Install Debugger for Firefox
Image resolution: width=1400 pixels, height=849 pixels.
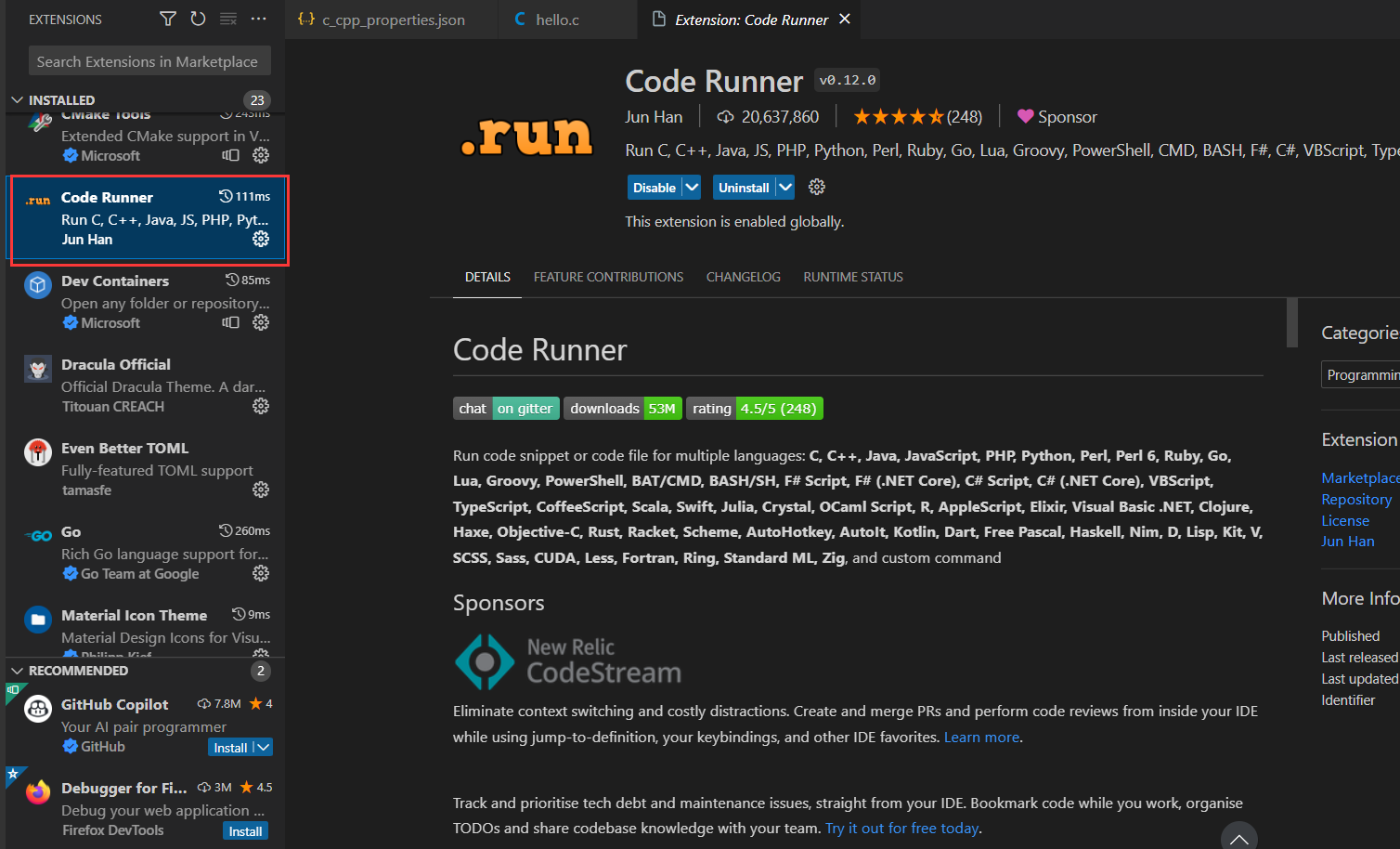pyautogui.click(x=246, y=831)
